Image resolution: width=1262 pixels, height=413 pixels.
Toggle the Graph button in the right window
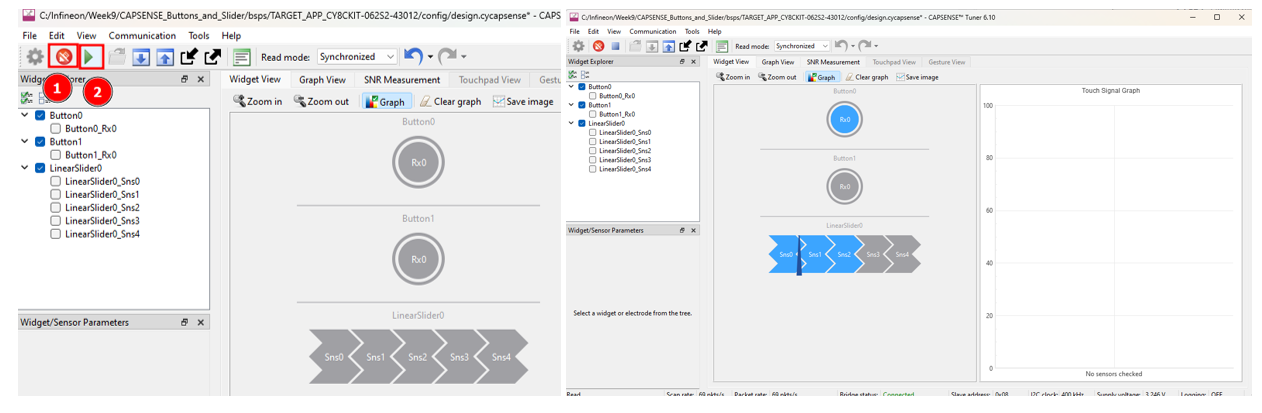821,77
